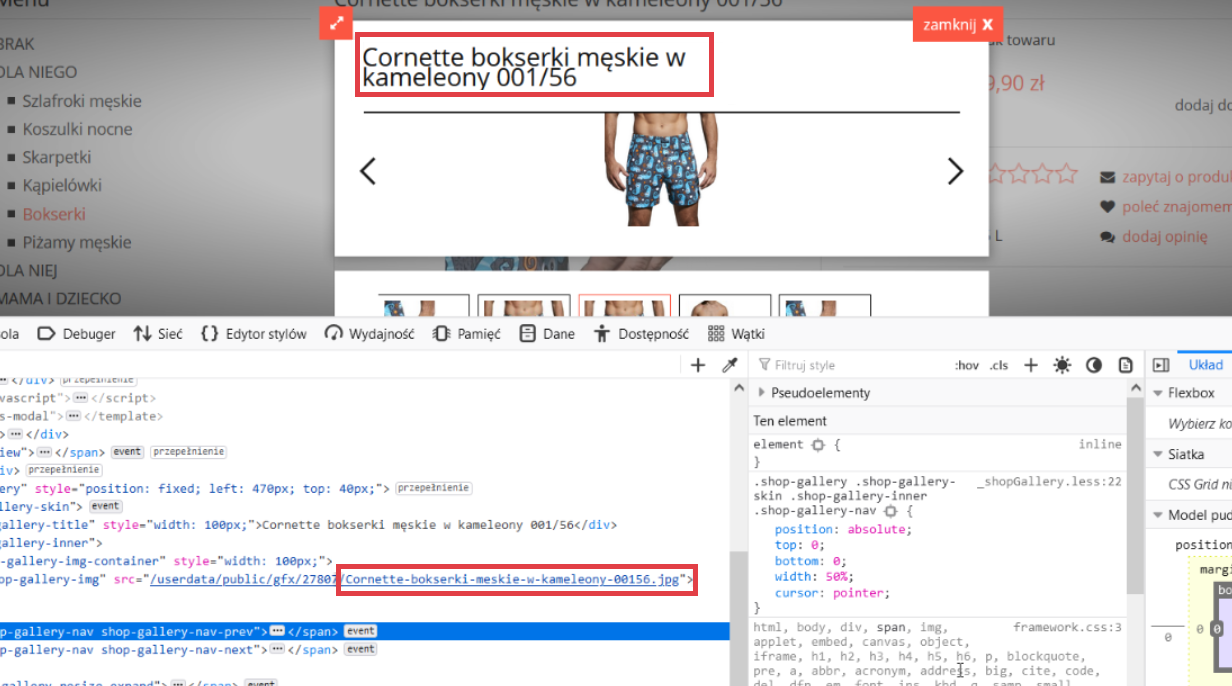Add a new CSS rule
Screen dimensions: 1232x686
tap(1030, 366)
